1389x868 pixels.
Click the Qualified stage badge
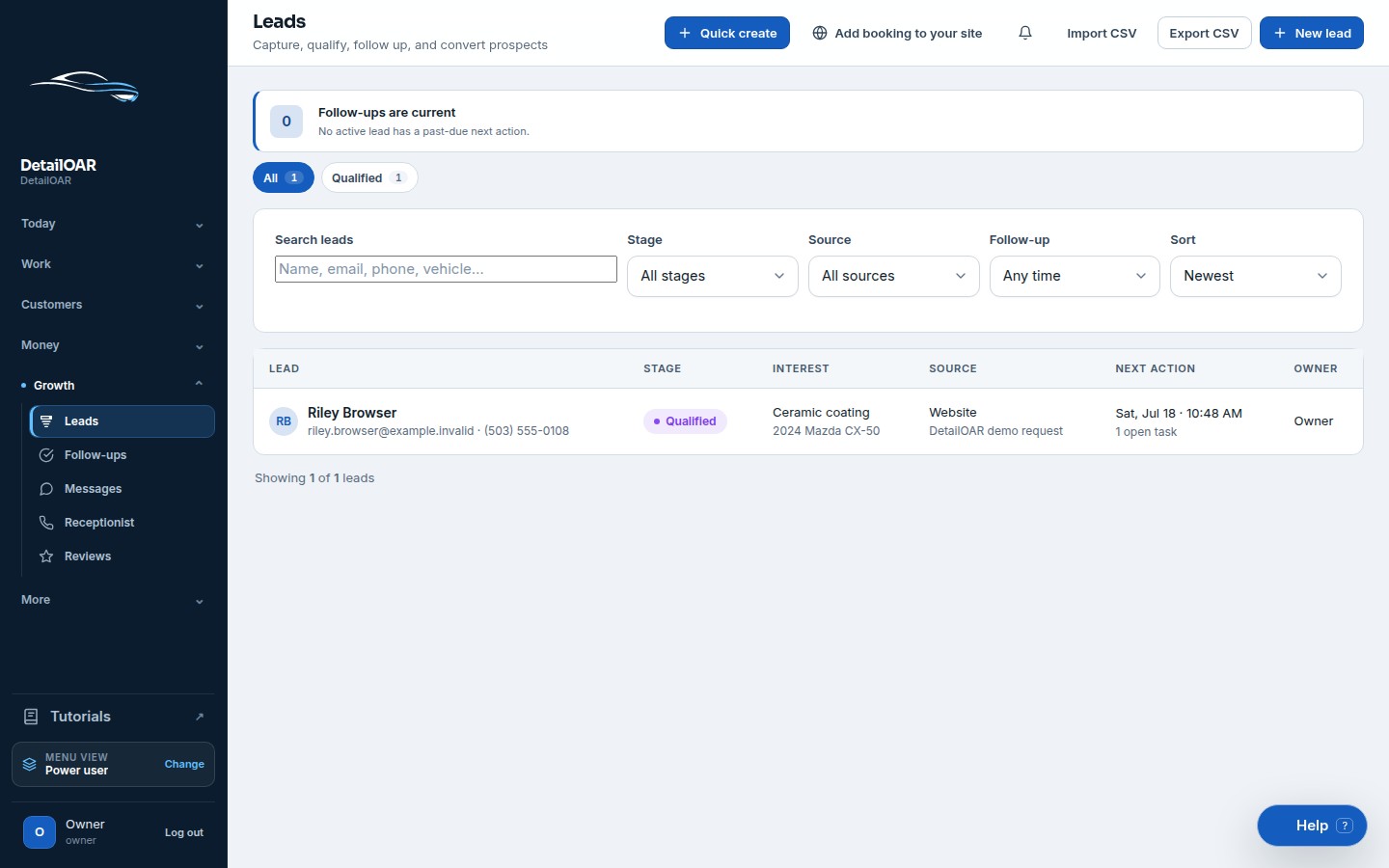[x=685, y=421]
